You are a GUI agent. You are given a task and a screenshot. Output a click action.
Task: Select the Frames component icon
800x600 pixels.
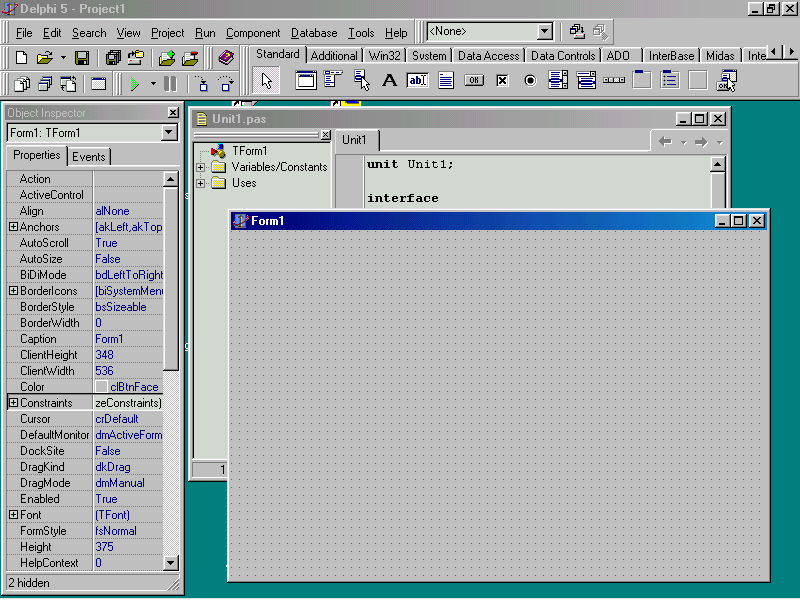pos(306,80)
